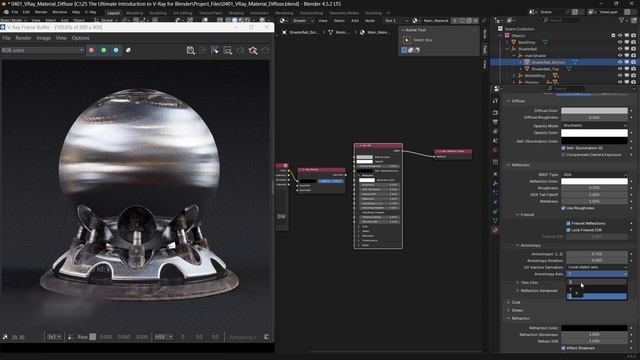Open Options menu in V-Ray Frame Buffer
The image size is (640, 360).
point(80,38)
